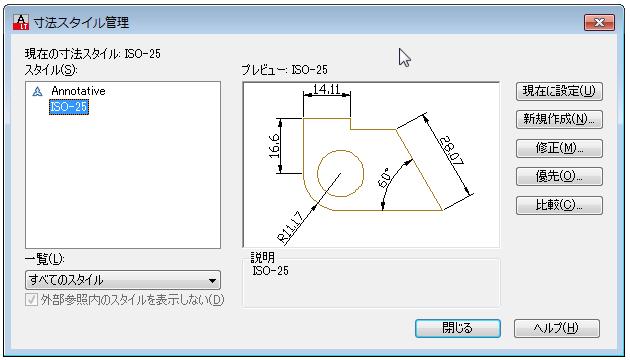
Task: Click the dimension preview drawing
Action: click(x=371, y=165)
